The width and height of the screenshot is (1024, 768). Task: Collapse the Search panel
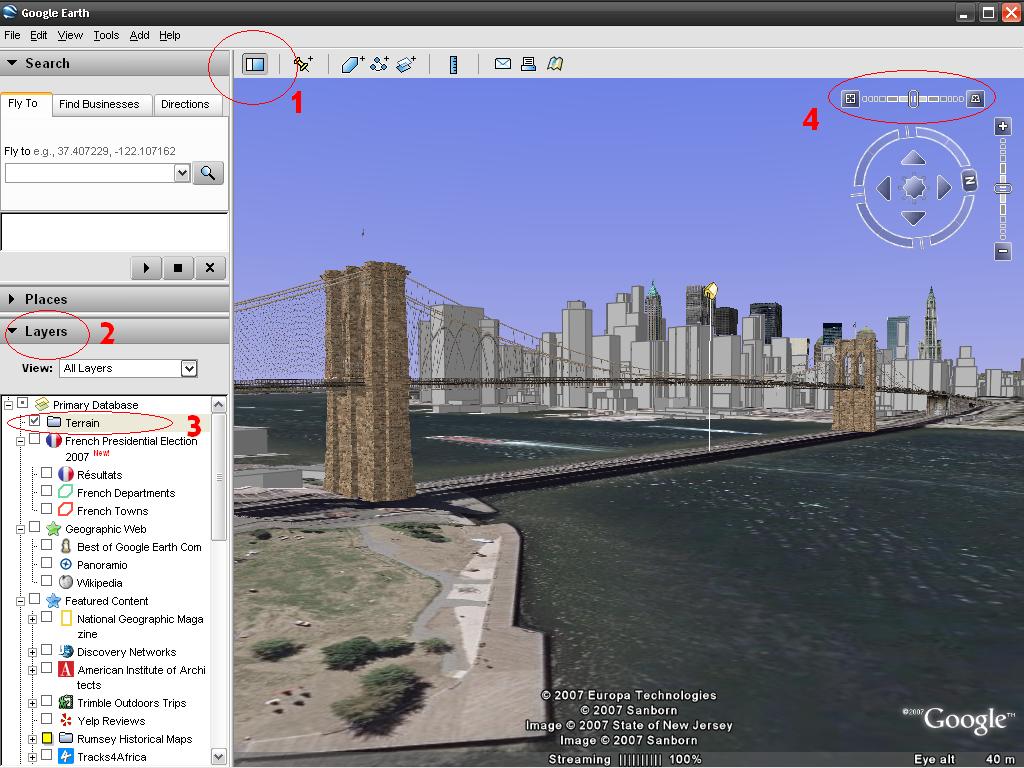pos(12,63)
